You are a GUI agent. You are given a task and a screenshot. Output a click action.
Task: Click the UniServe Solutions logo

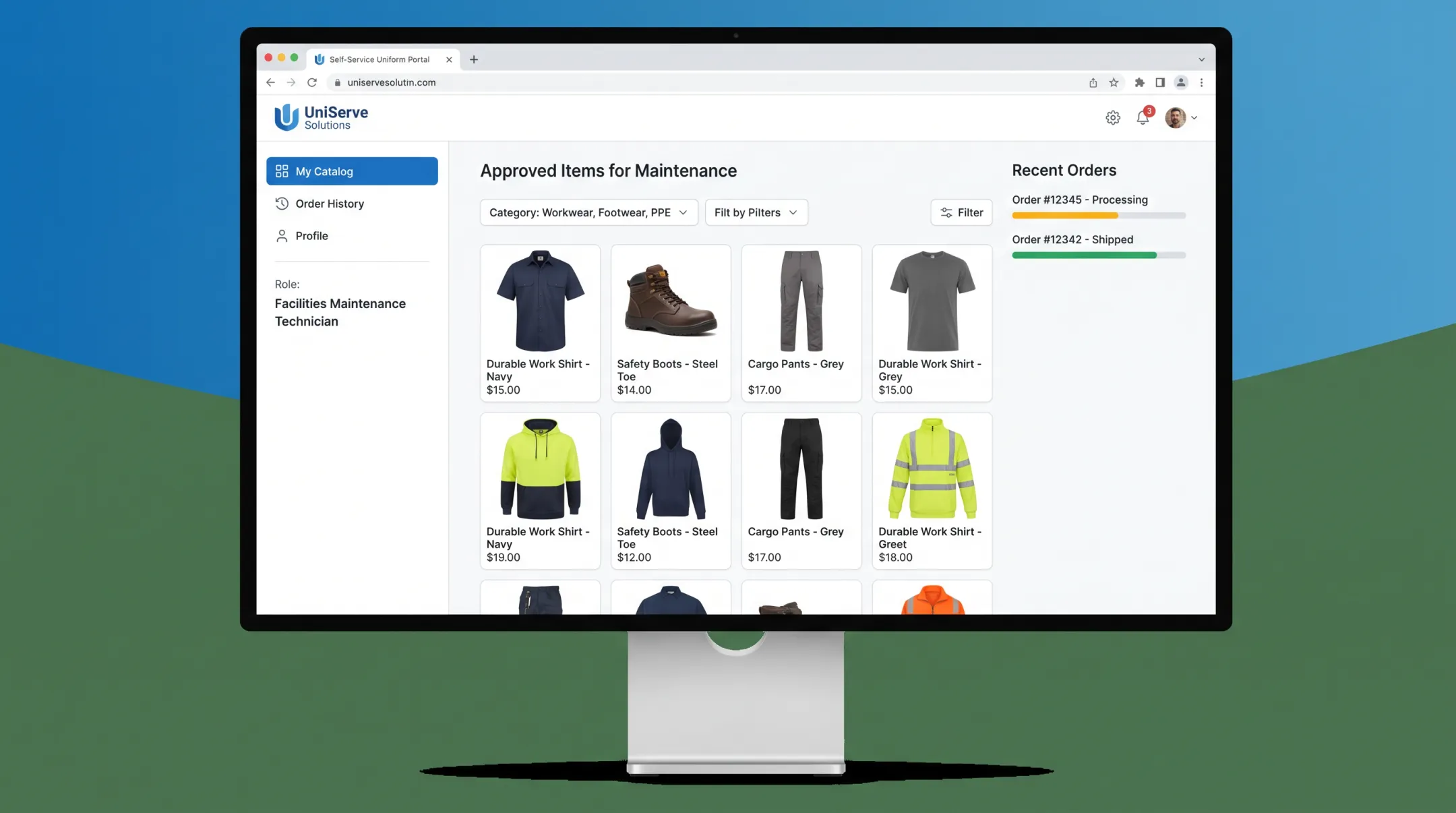tap(321, 117)
